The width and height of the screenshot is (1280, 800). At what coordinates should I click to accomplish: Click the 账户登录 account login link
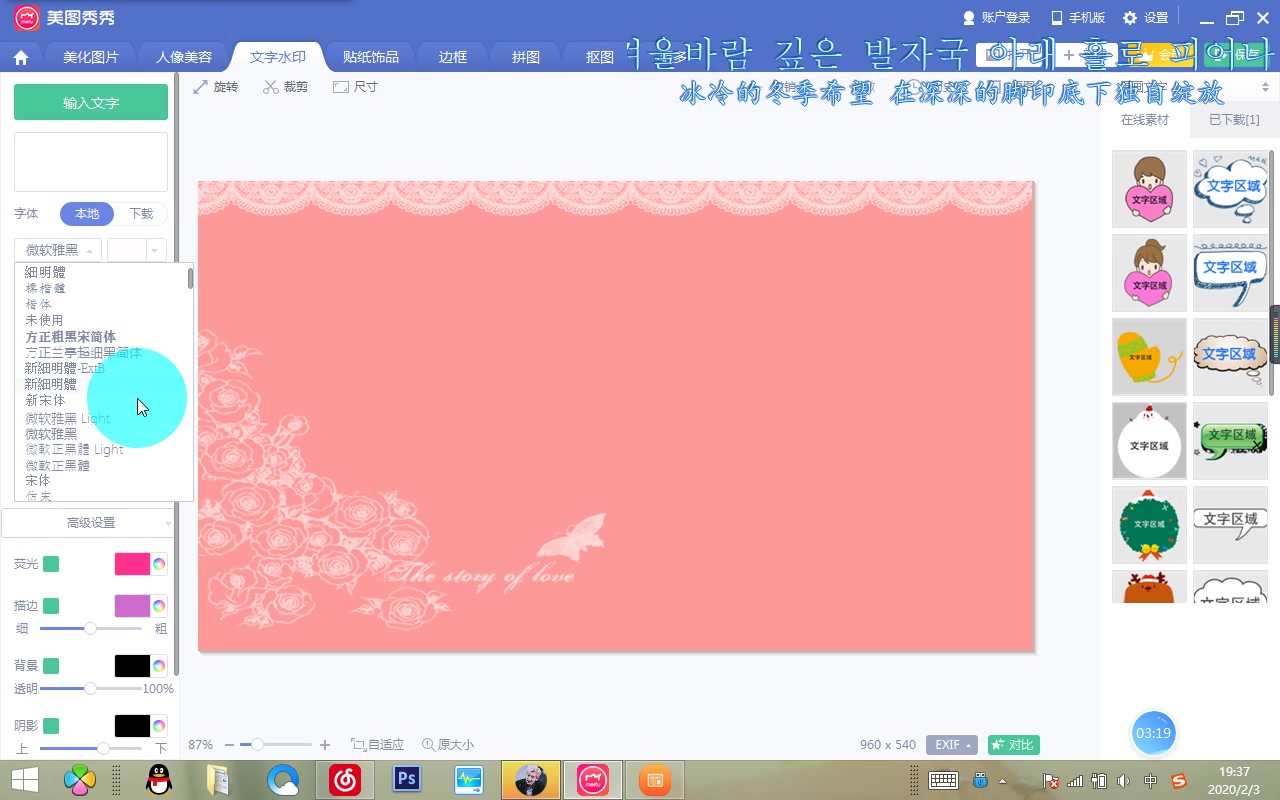[x=996, y=18]
